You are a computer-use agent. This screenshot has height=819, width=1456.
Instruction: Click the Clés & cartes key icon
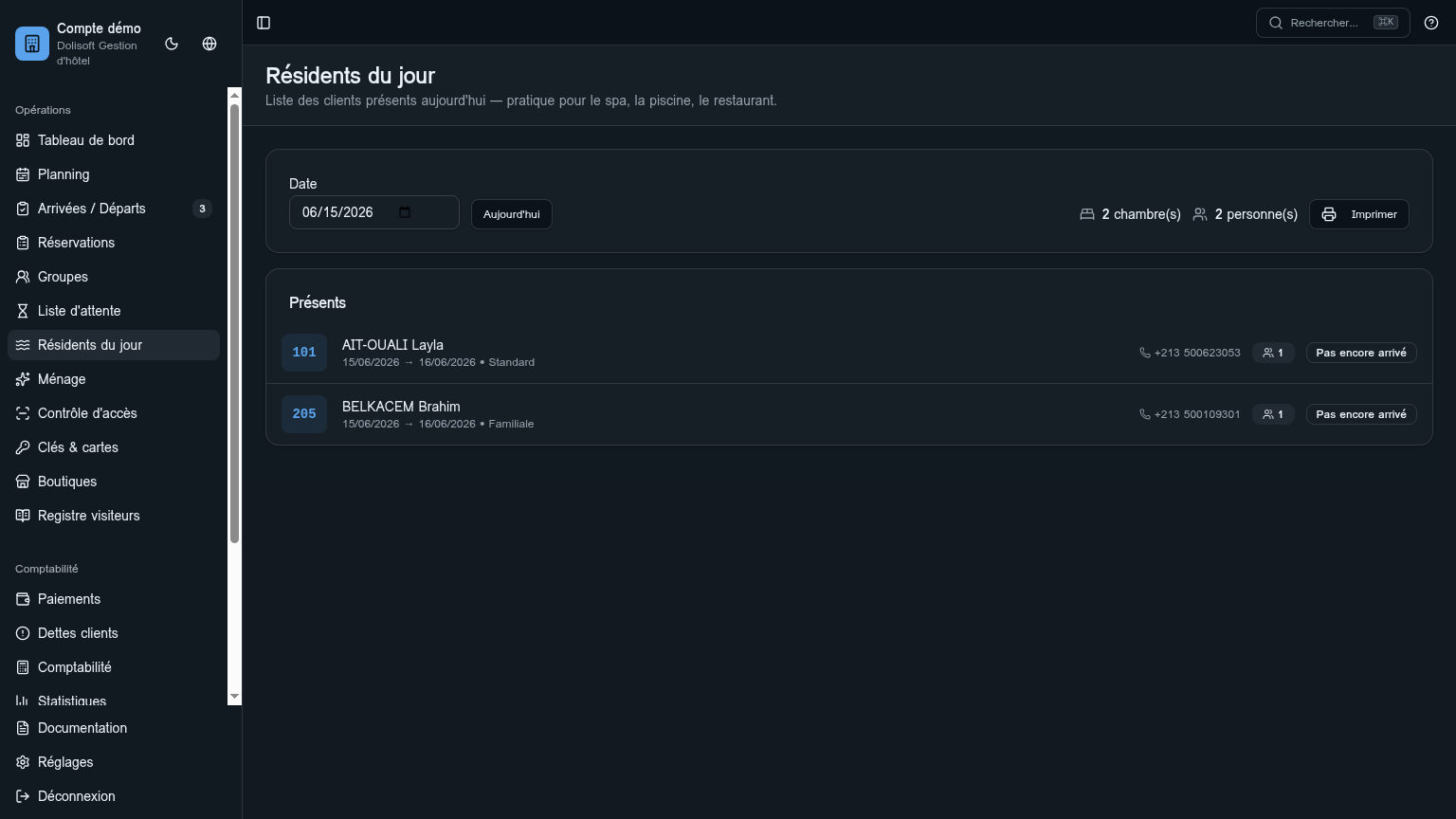point(23,447)
